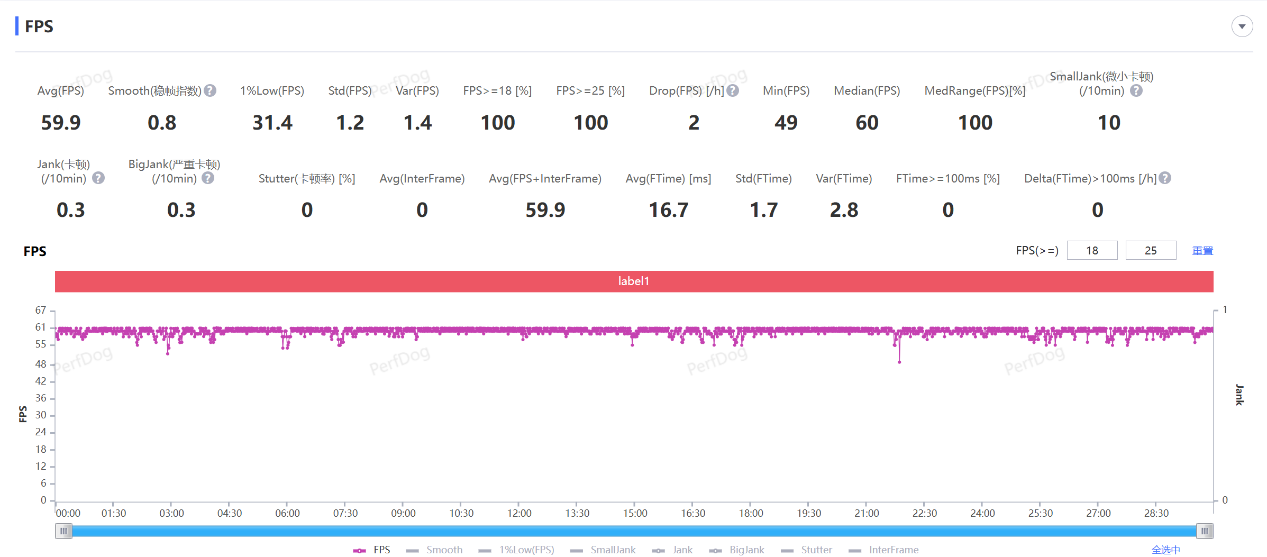This screenshot has width=1267, height=557.
Task: Click help icon beside Drop(FPS) [/h]
Action: pyautogui.click(x=733, y=91)
